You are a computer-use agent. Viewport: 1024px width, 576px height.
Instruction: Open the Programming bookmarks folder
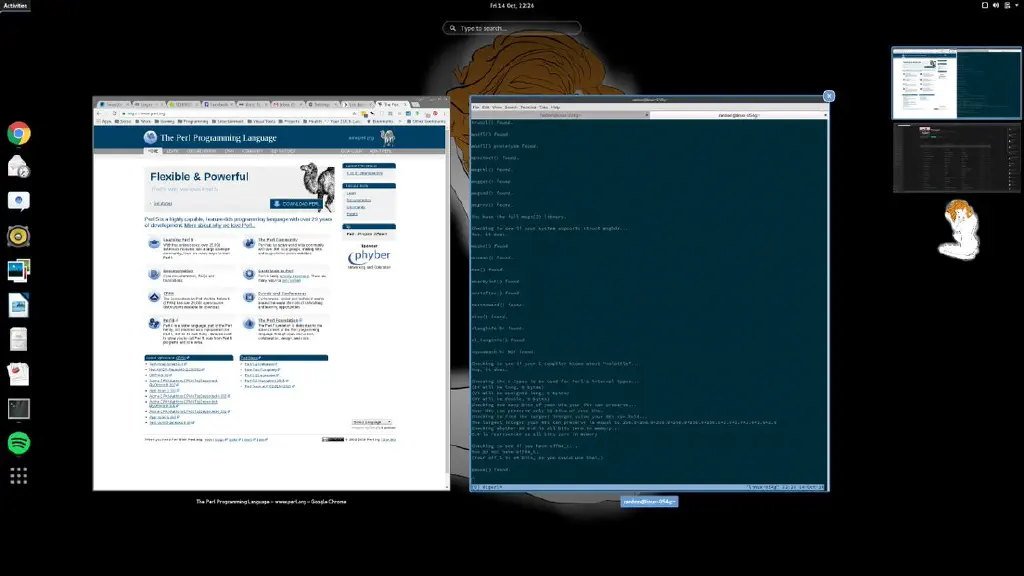pos(193,121)
